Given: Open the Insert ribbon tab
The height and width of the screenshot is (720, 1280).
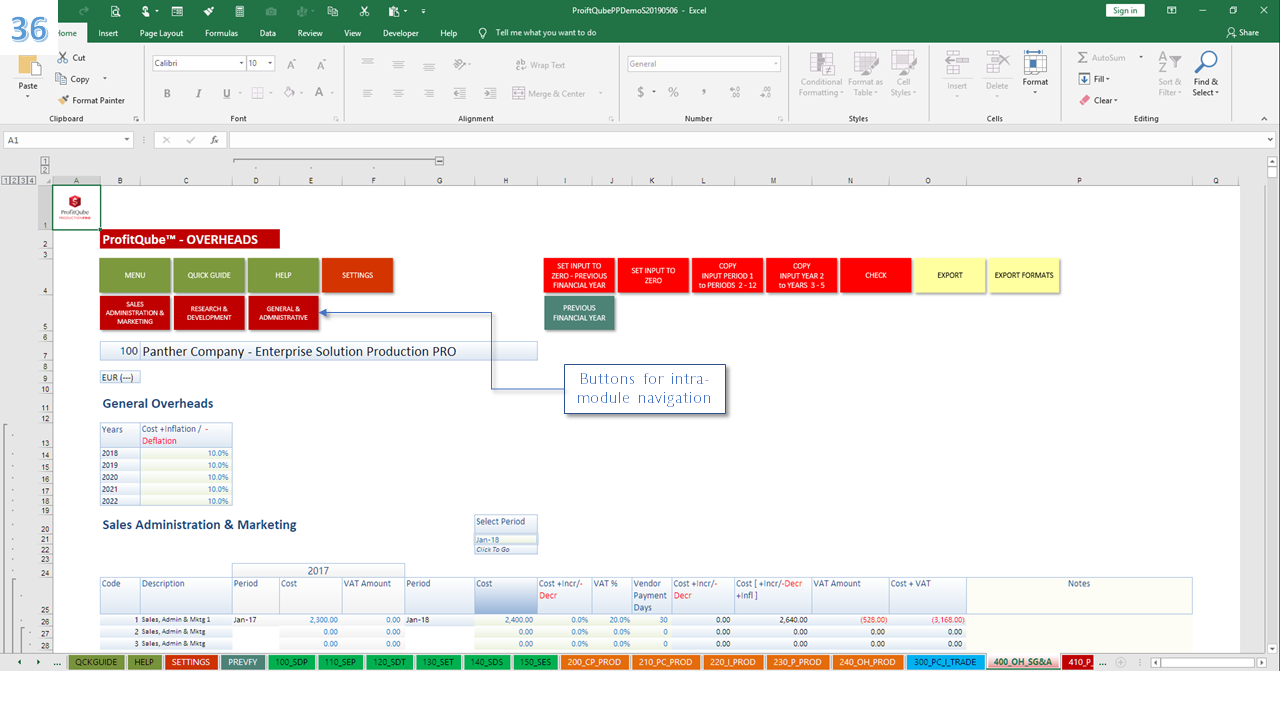Looking at the screenshot, I should [108, 33].
